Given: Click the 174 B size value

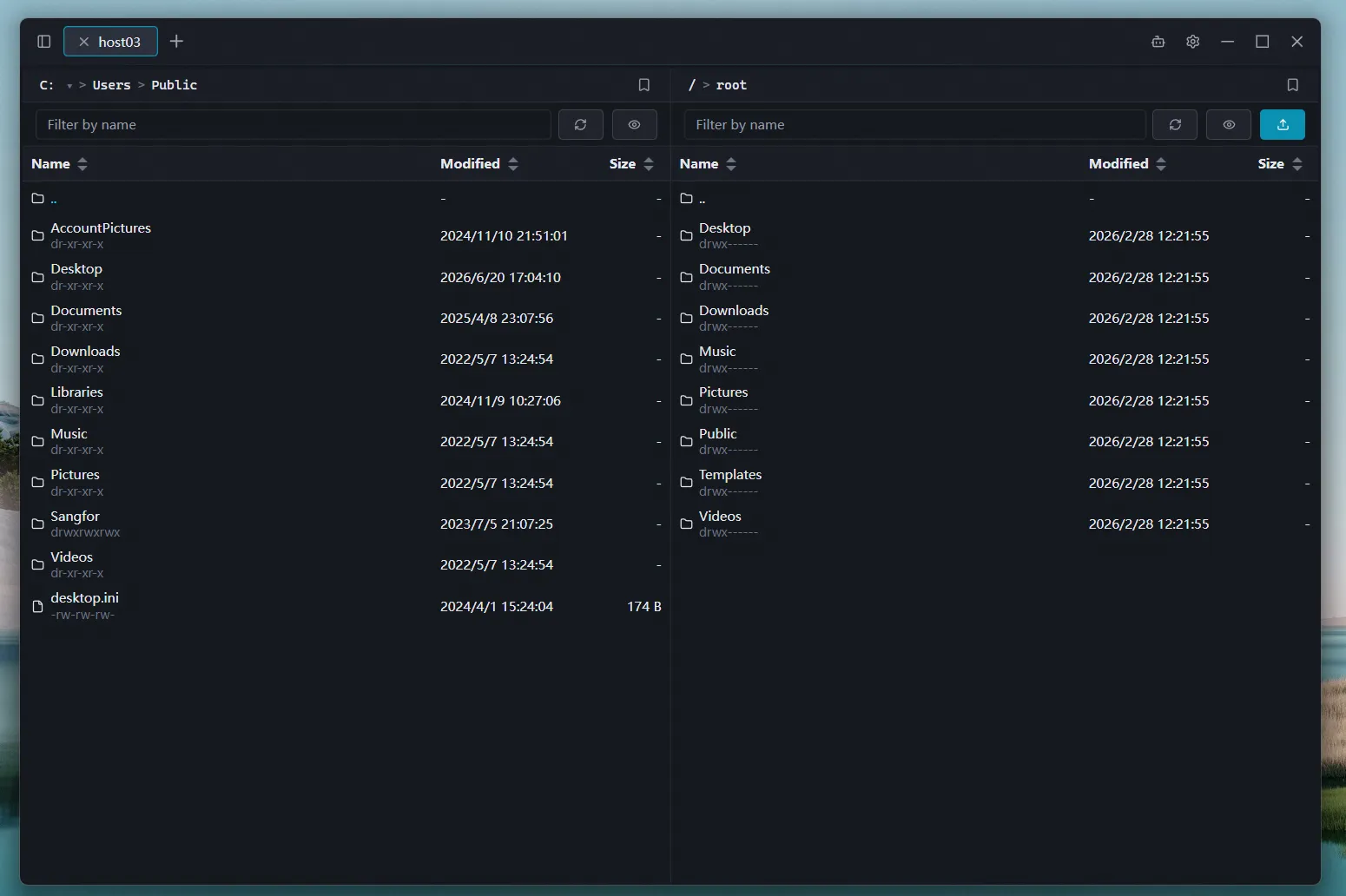Looking at the screenshot, I should 644,606.
